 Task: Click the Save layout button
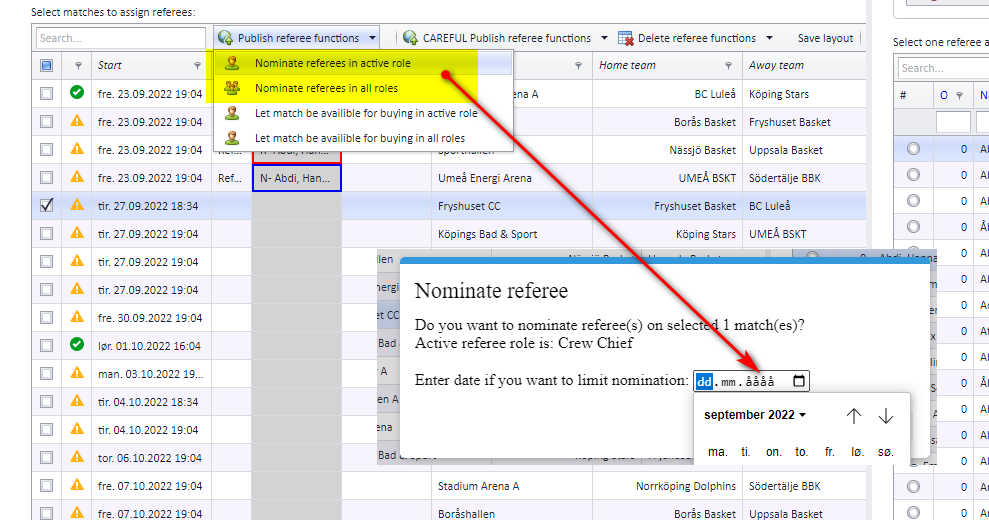click(825, 38)
